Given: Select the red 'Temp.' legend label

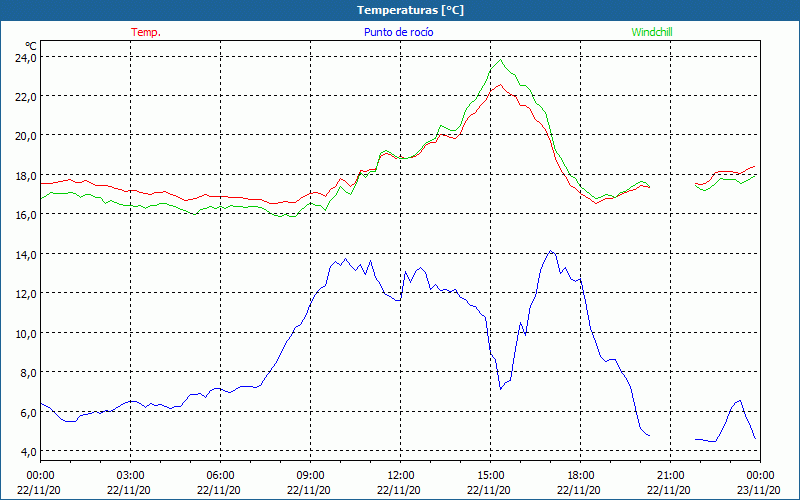Looking at the screenshot, I should coord(146,32).
